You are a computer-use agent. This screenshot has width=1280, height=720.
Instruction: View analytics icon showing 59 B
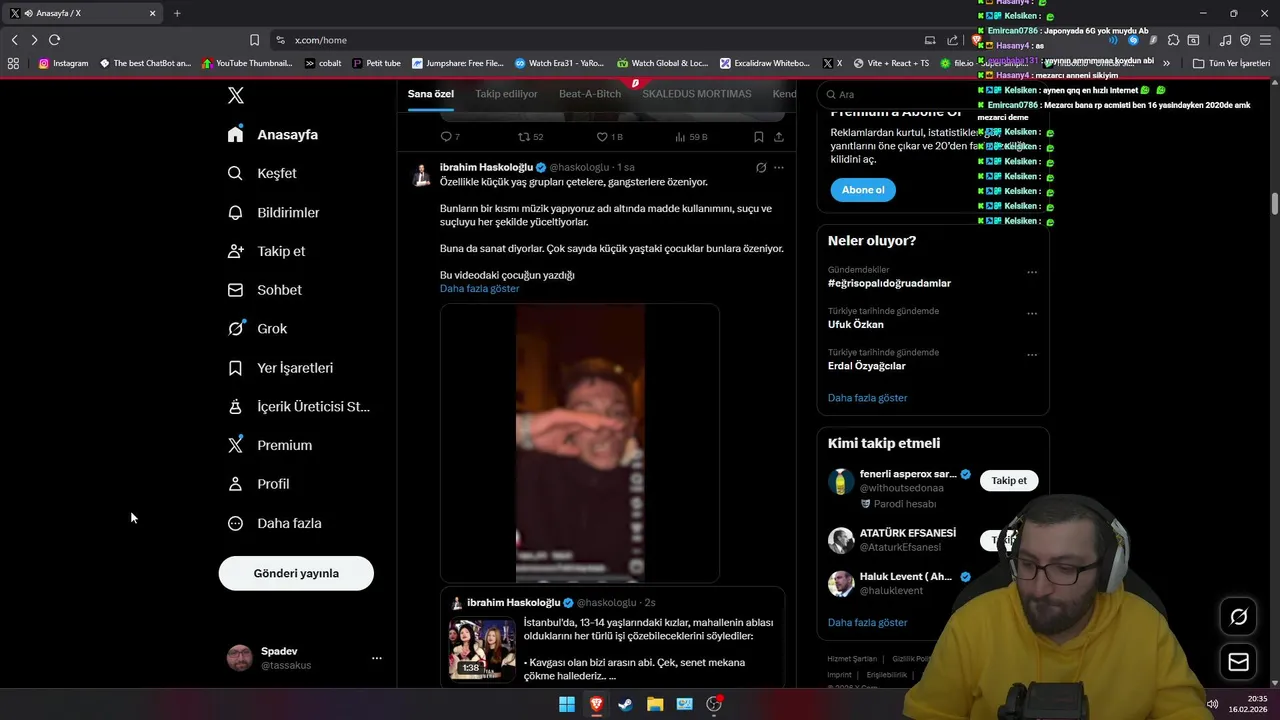[x=691, y=137]
